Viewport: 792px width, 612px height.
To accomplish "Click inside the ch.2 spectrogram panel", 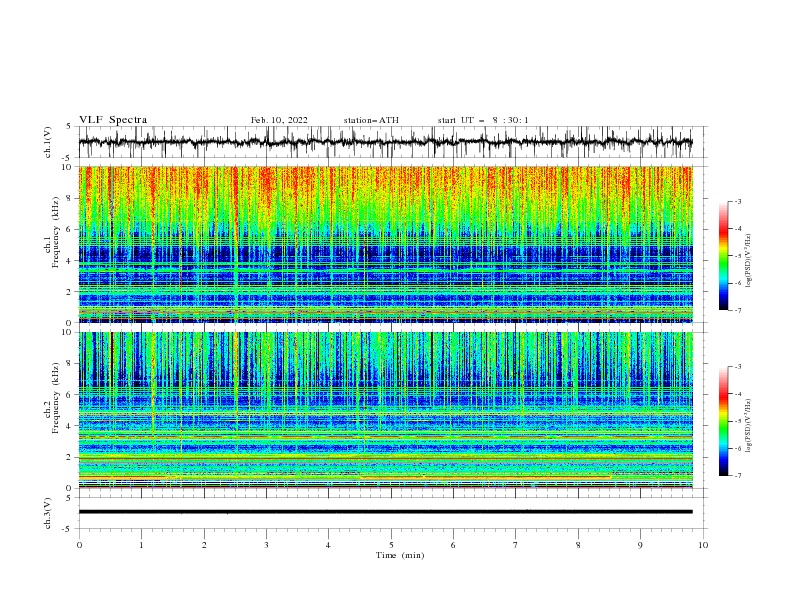I will pos(385,410).
